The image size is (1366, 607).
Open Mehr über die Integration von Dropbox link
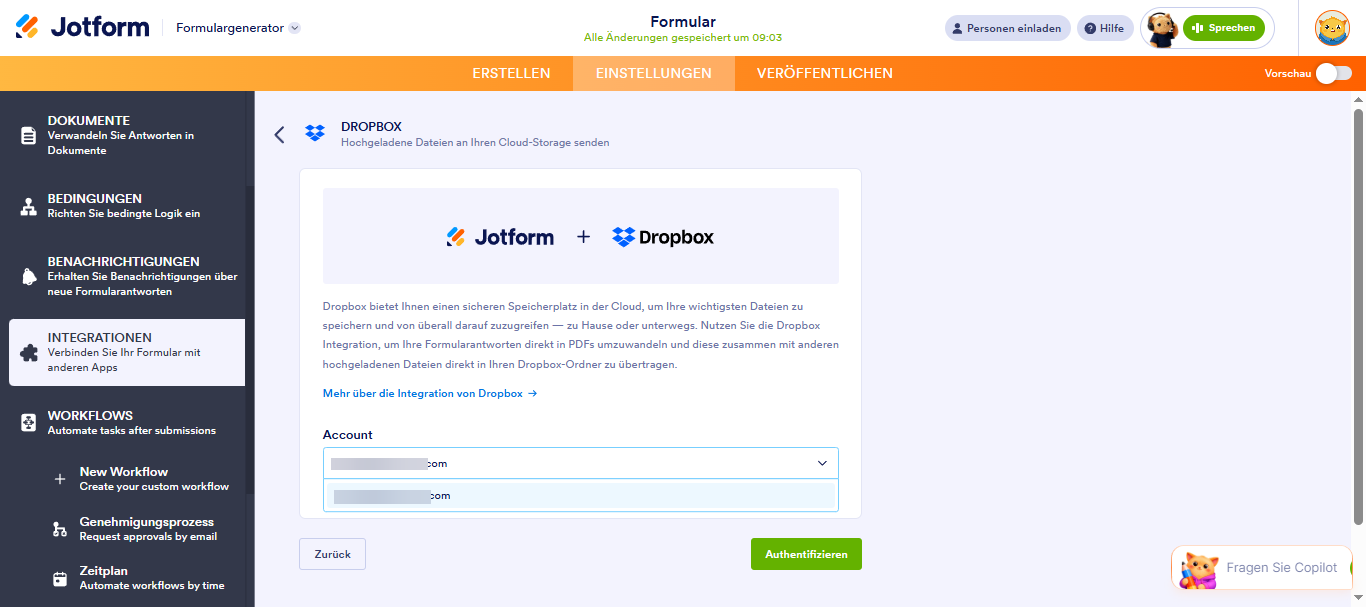pyautogui.click(x=430, y=394)
